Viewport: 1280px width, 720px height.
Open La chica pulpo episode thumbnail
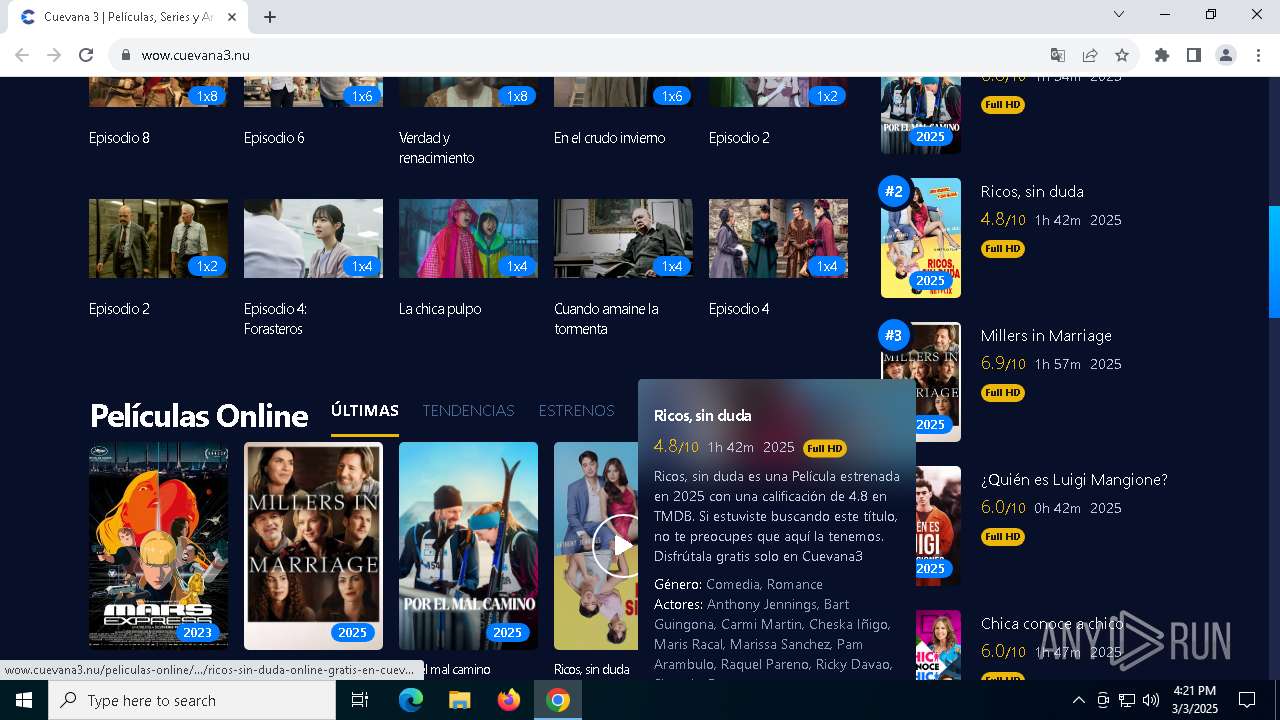point(468,238)
